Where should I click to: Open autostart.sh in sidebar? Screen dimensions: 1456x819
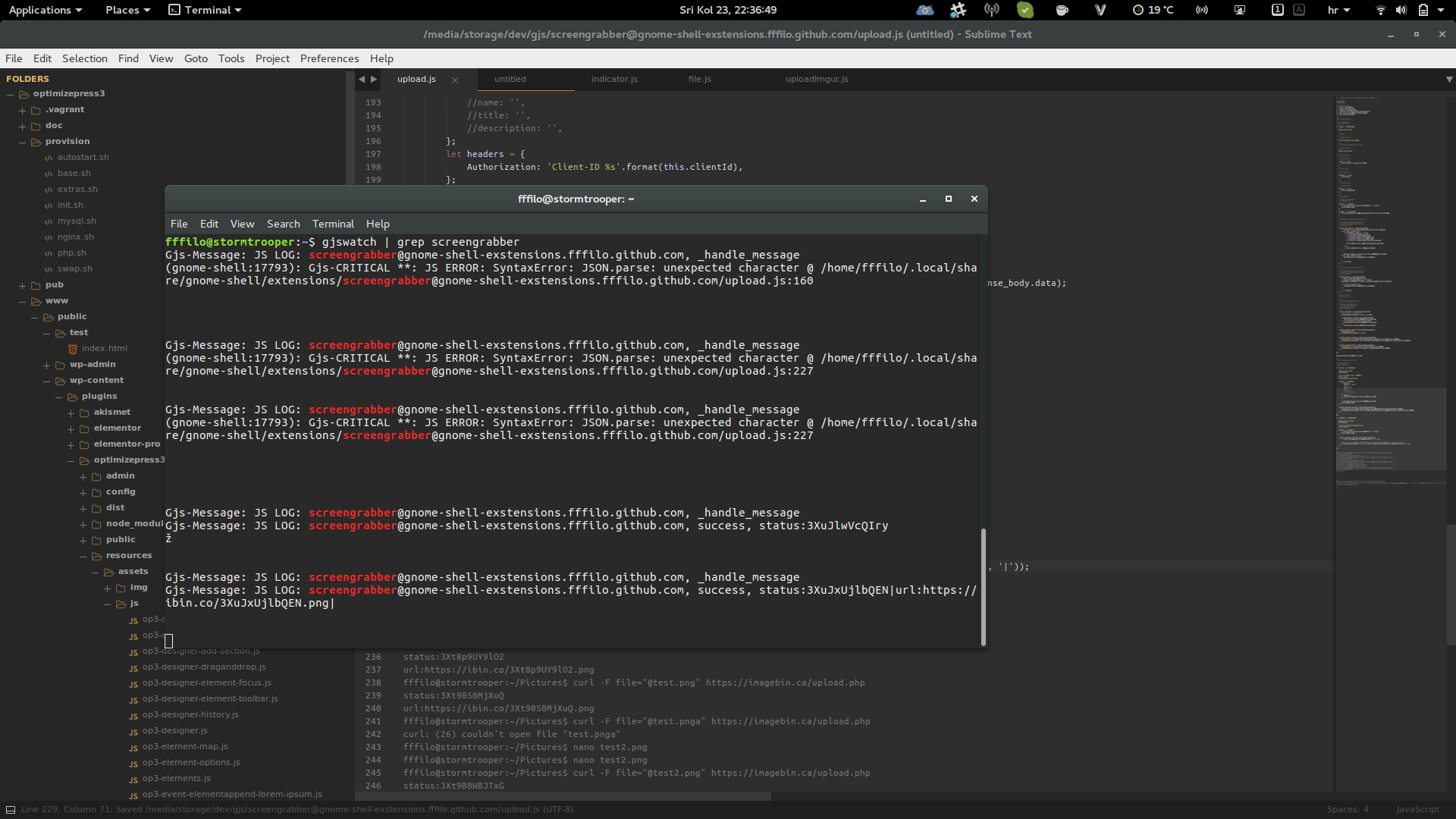click(83, 157)
